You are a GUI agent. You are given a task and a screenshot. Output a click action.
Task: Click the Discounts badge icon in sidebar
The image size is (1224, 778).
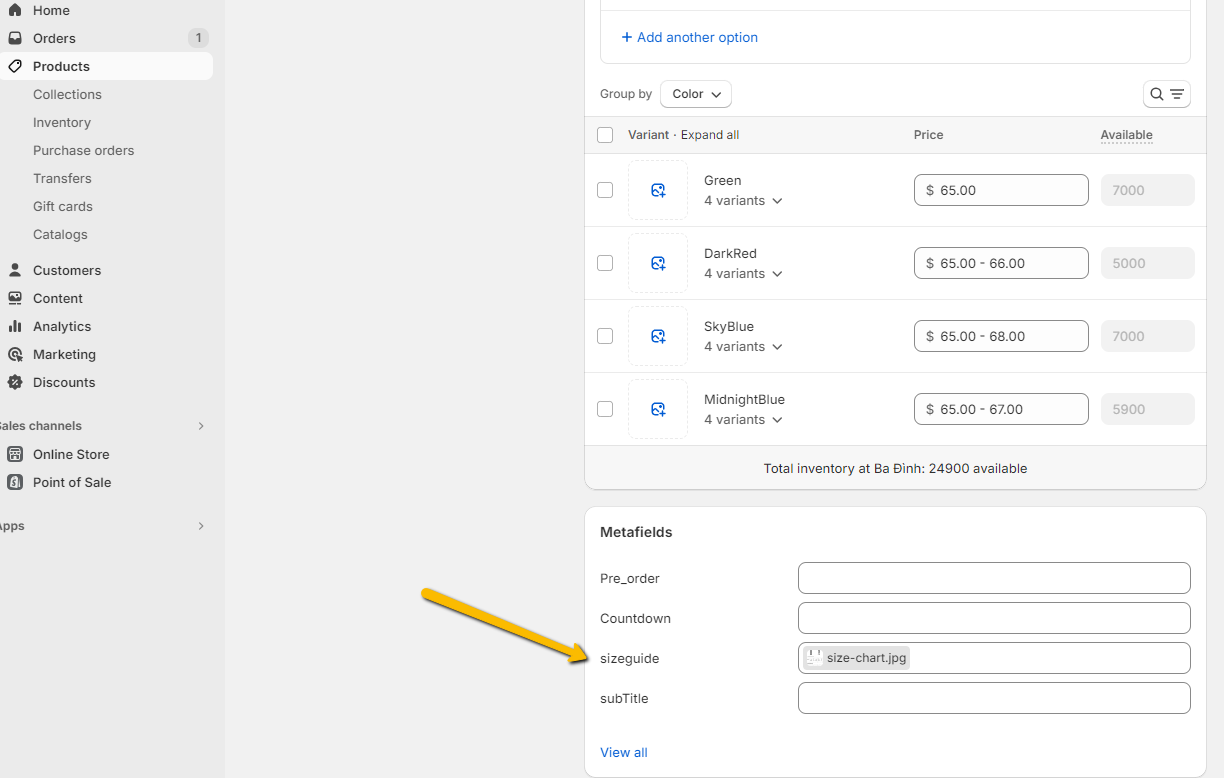(15, 382)
